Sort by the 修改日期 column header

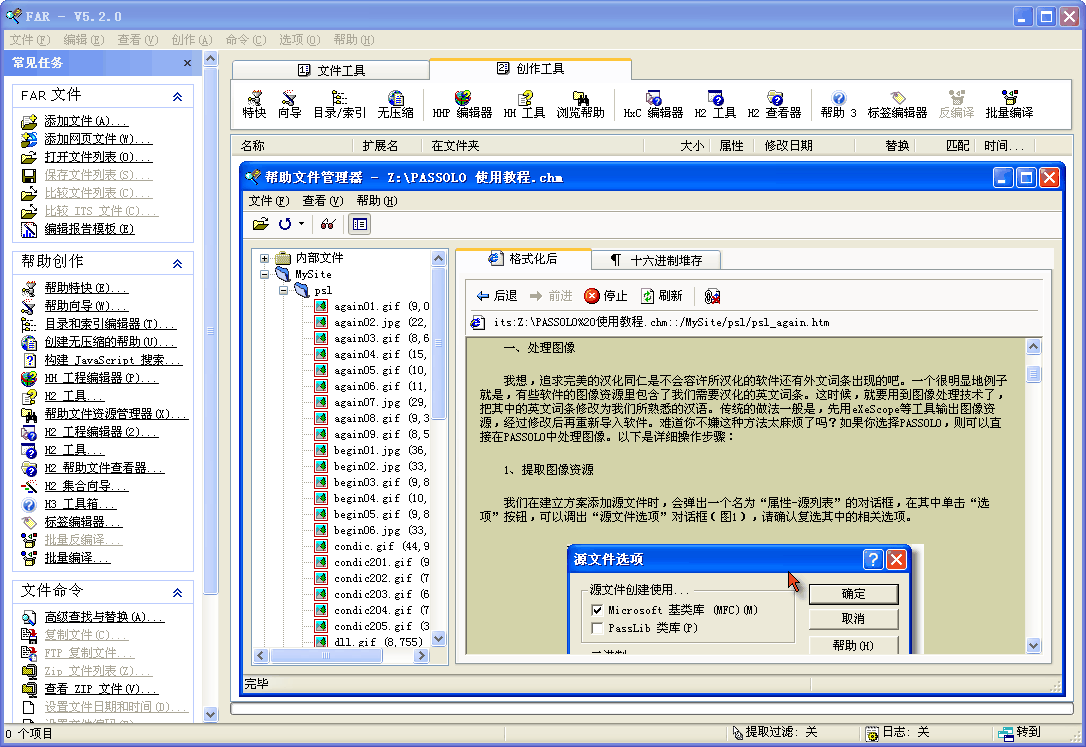803,145
